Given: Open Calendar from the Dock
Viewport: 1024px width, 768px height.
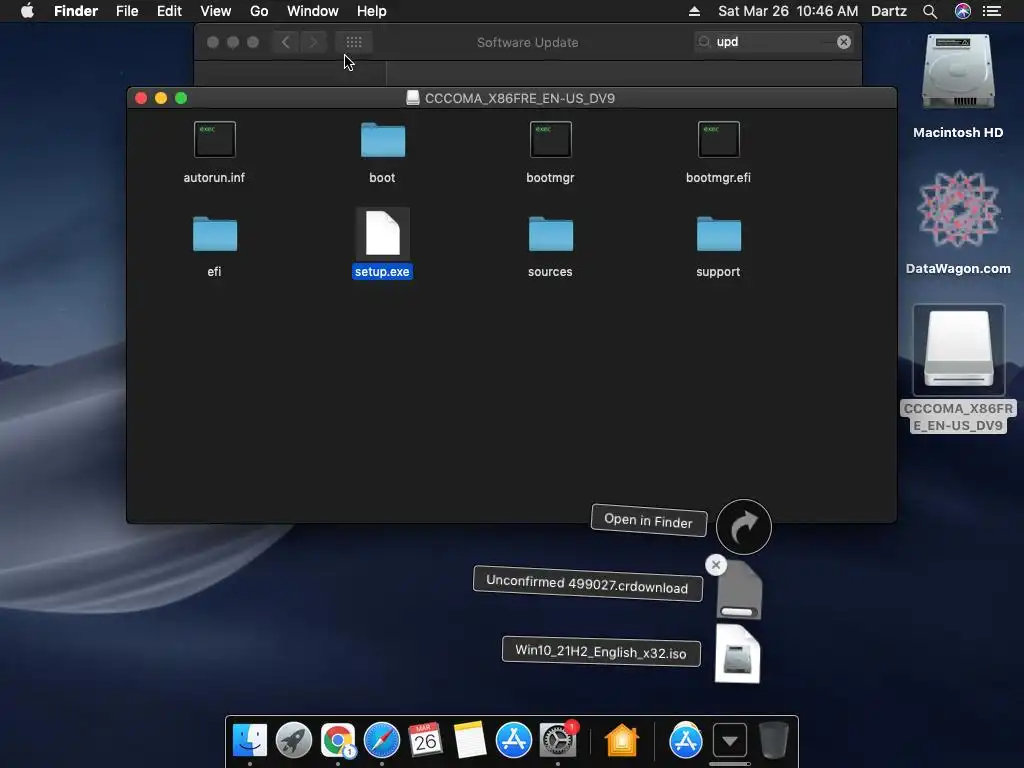Looking at the screenshot, I should click(425, 740).
